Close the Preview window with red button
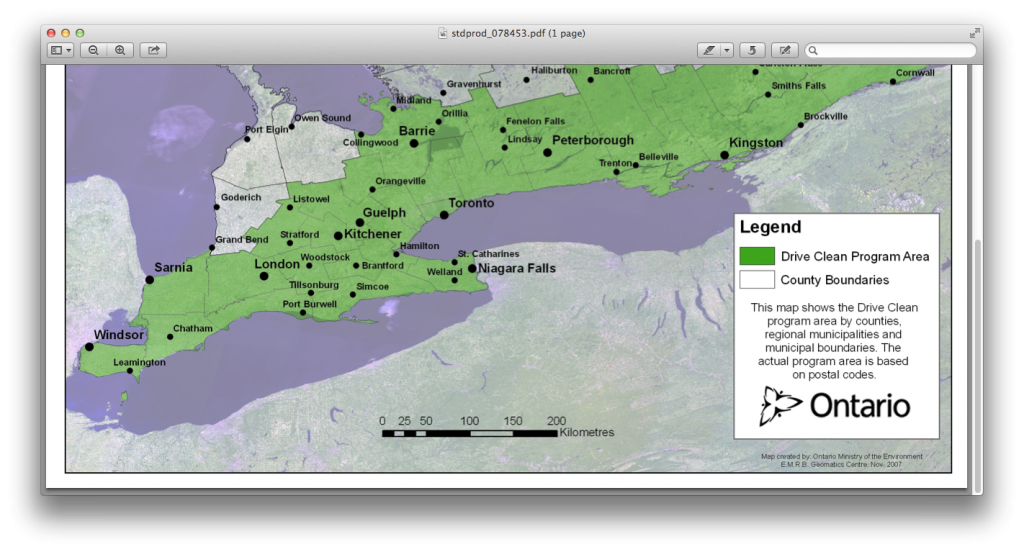The width and height of the screenshot is (1024, 552). (x=52, y=33)
